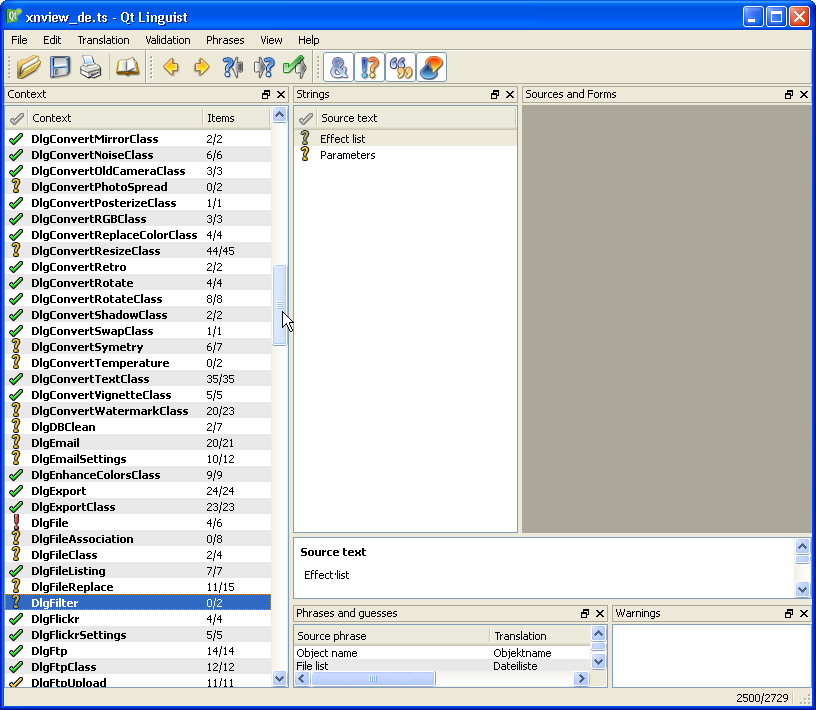Toggle ending punctuation validation icon

[369, 67]
